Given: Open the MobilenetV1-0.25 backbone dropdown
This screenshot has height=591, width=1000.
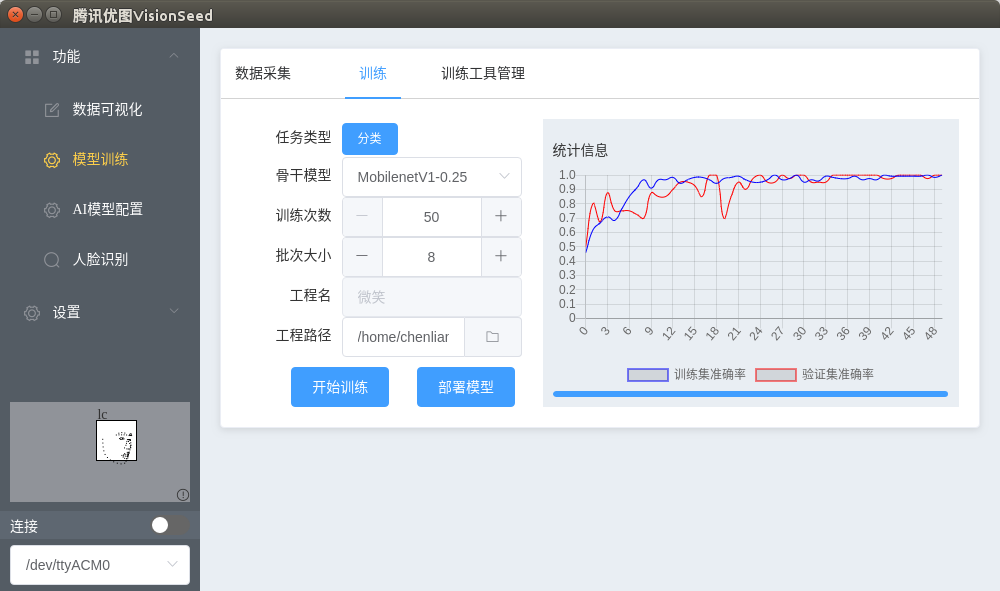Looking at the screenshot, I should coord(432,177).
